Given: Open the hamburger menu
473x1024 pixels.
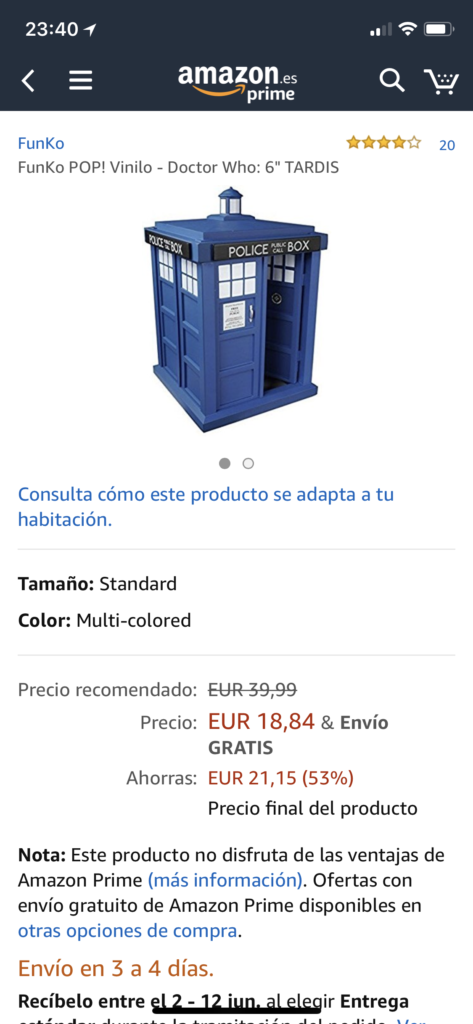Looking at the screenshot, I should tap(81, 81).
